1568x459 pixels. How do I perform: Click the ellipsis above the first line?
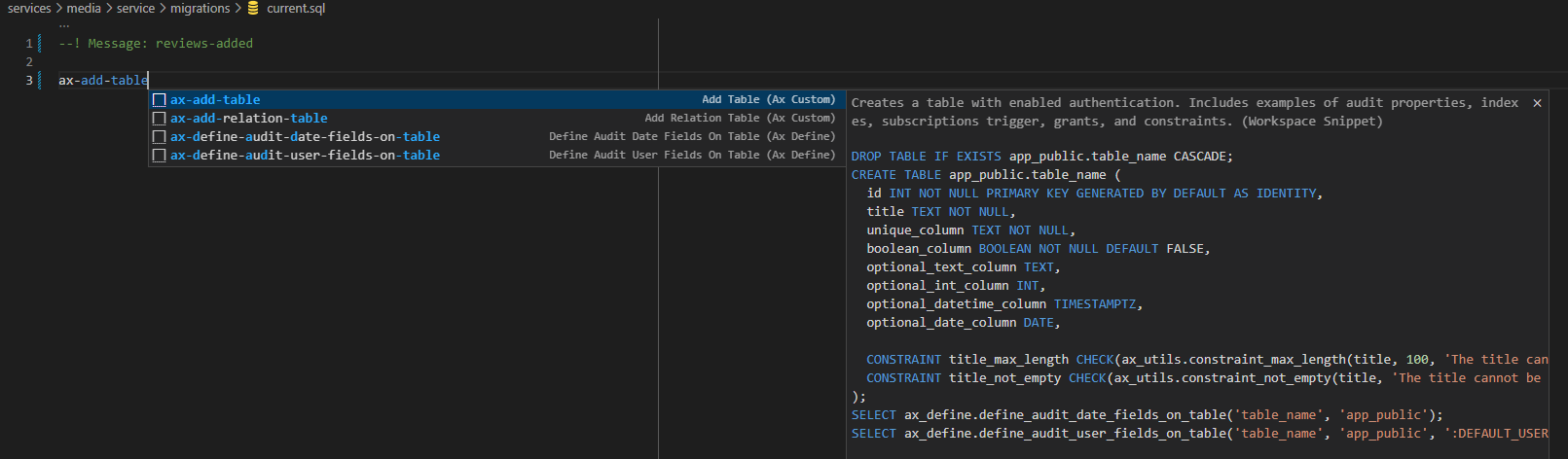(x=64, y=26)
